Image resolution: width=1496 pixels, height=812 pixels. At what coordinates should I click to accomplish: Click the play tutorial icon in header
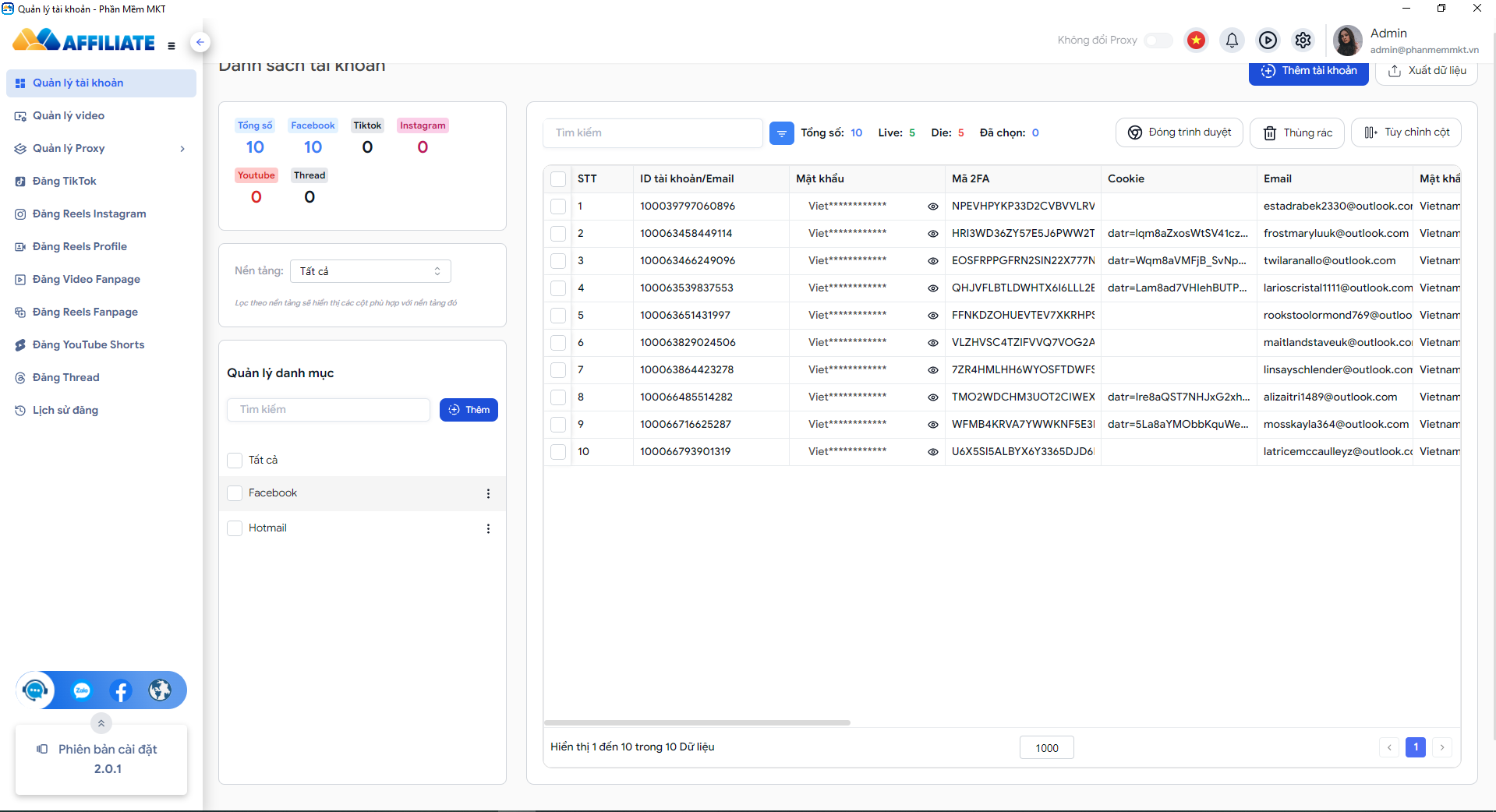pyautogui.click(x=1268, y=40)
